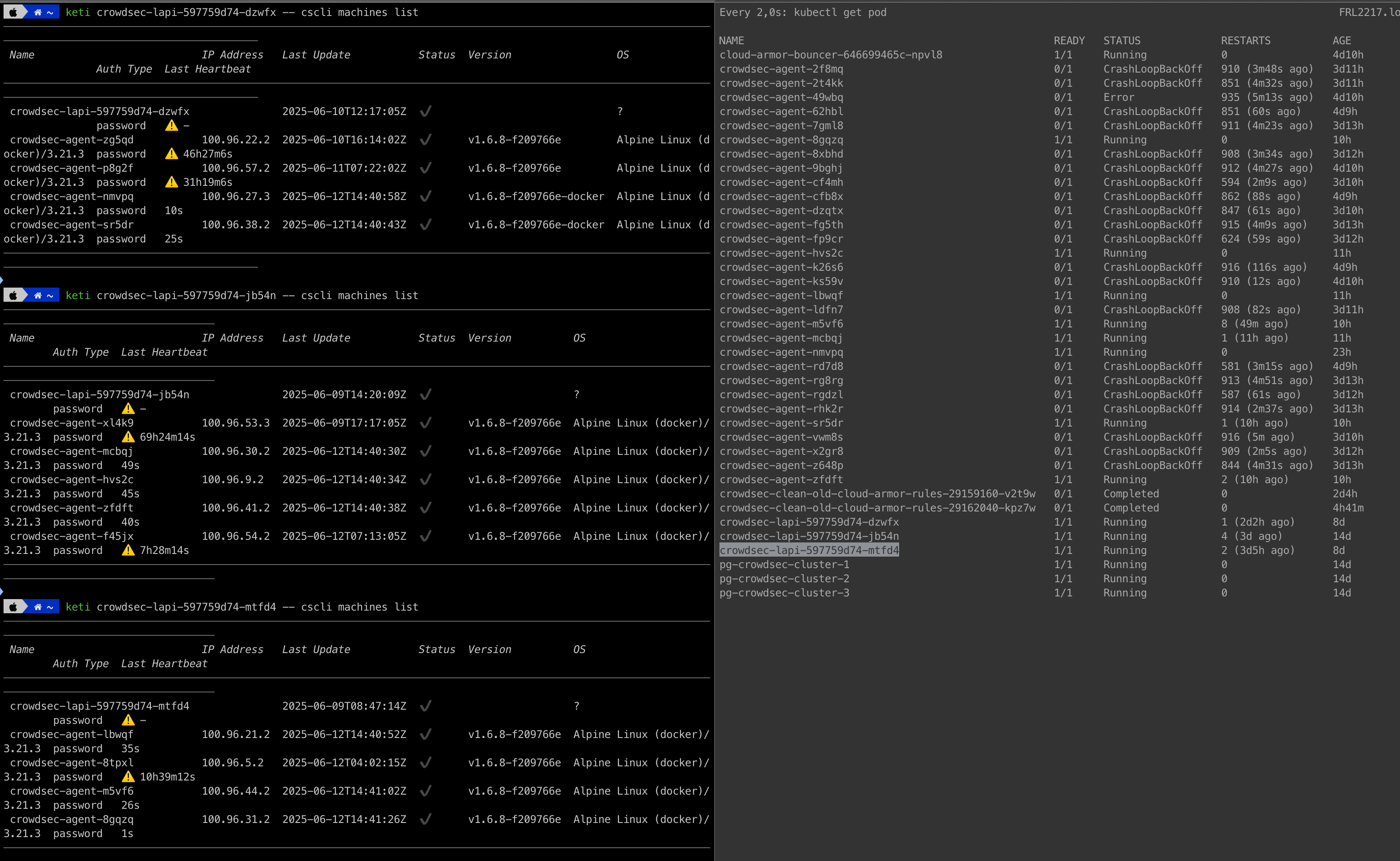The width and height of the screenshot is (1400, 861).
Task: Click the text 'Every 2,0s: kubectl get pod'
Action: tap(803, 12)
